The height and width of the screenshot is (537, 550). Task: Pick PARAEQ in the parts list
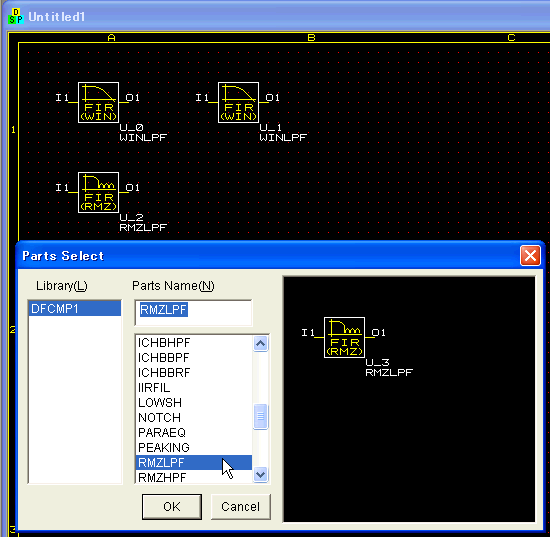pyautogui.click(x=194, y=432)
